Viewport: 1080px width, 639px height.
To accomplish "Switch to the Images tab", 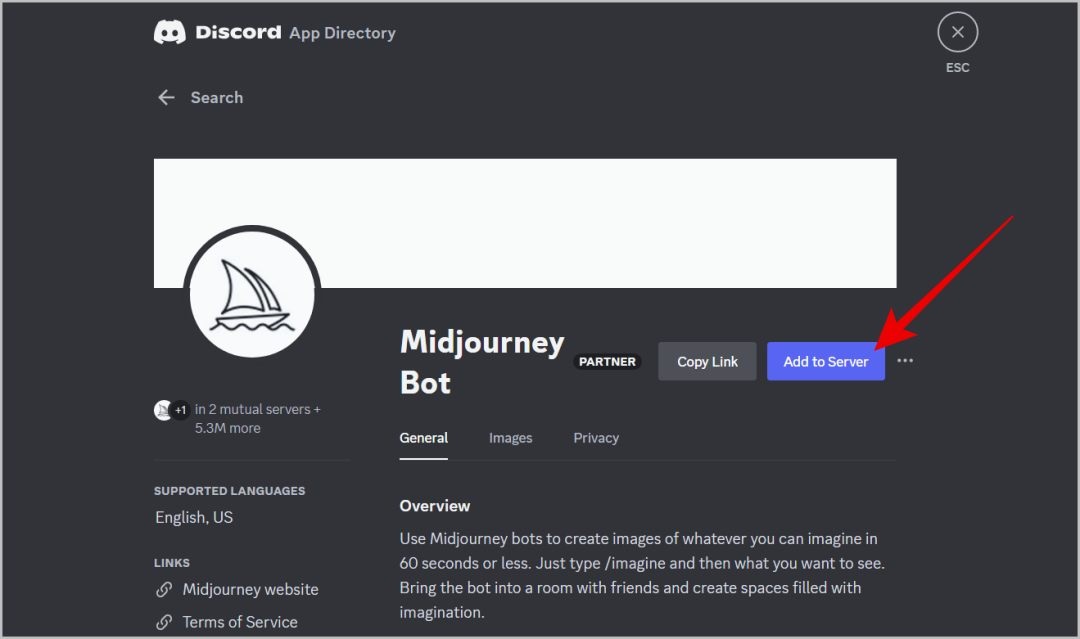I will click(x=510, y=437).
